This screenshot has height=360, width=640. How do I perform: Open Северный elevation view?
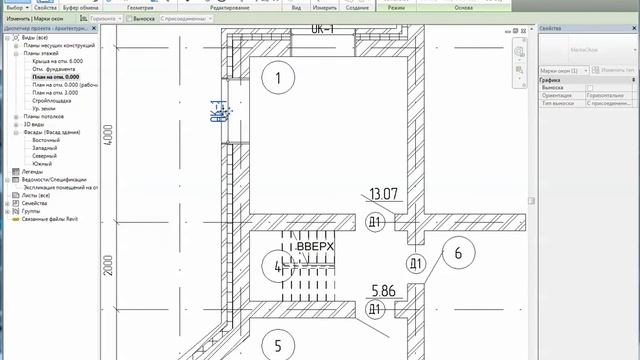pyautogui.click(x=44, y=156)
